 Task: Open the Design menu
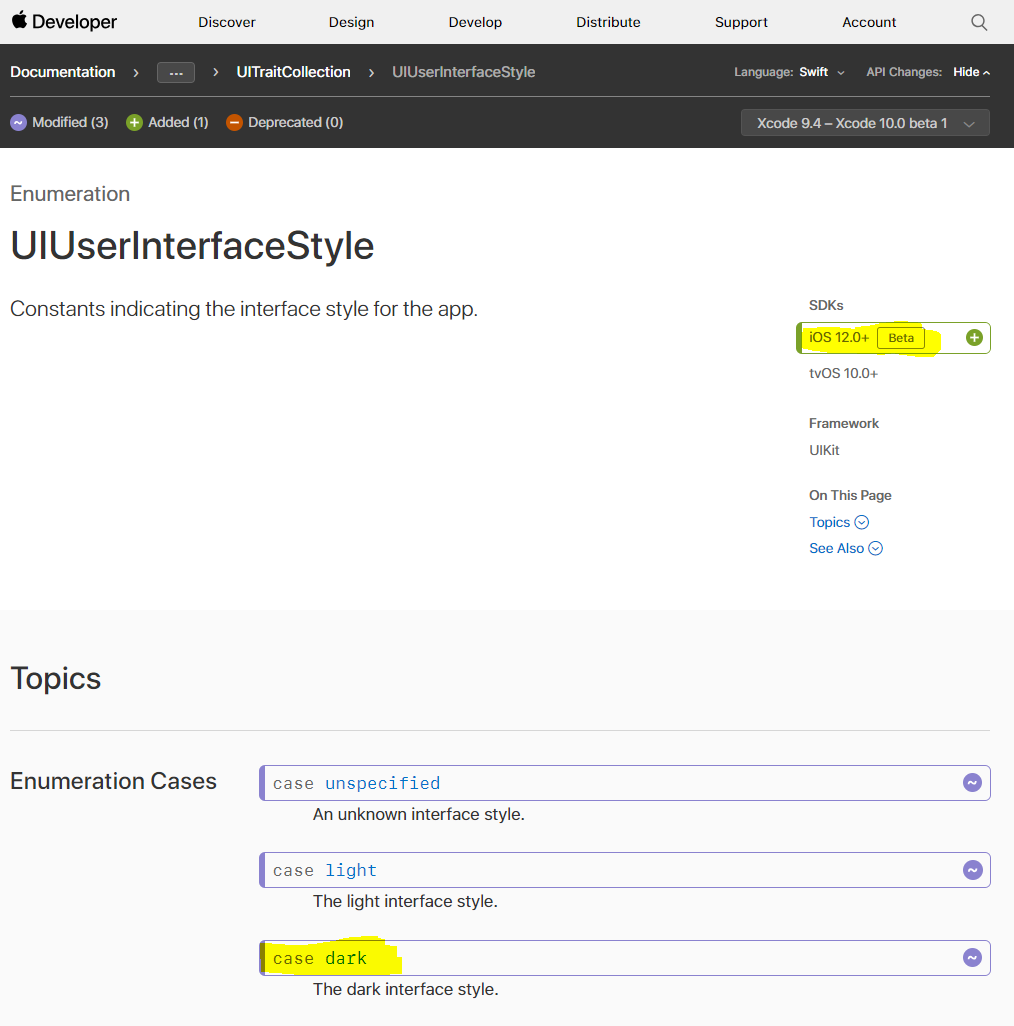point(351,22)
